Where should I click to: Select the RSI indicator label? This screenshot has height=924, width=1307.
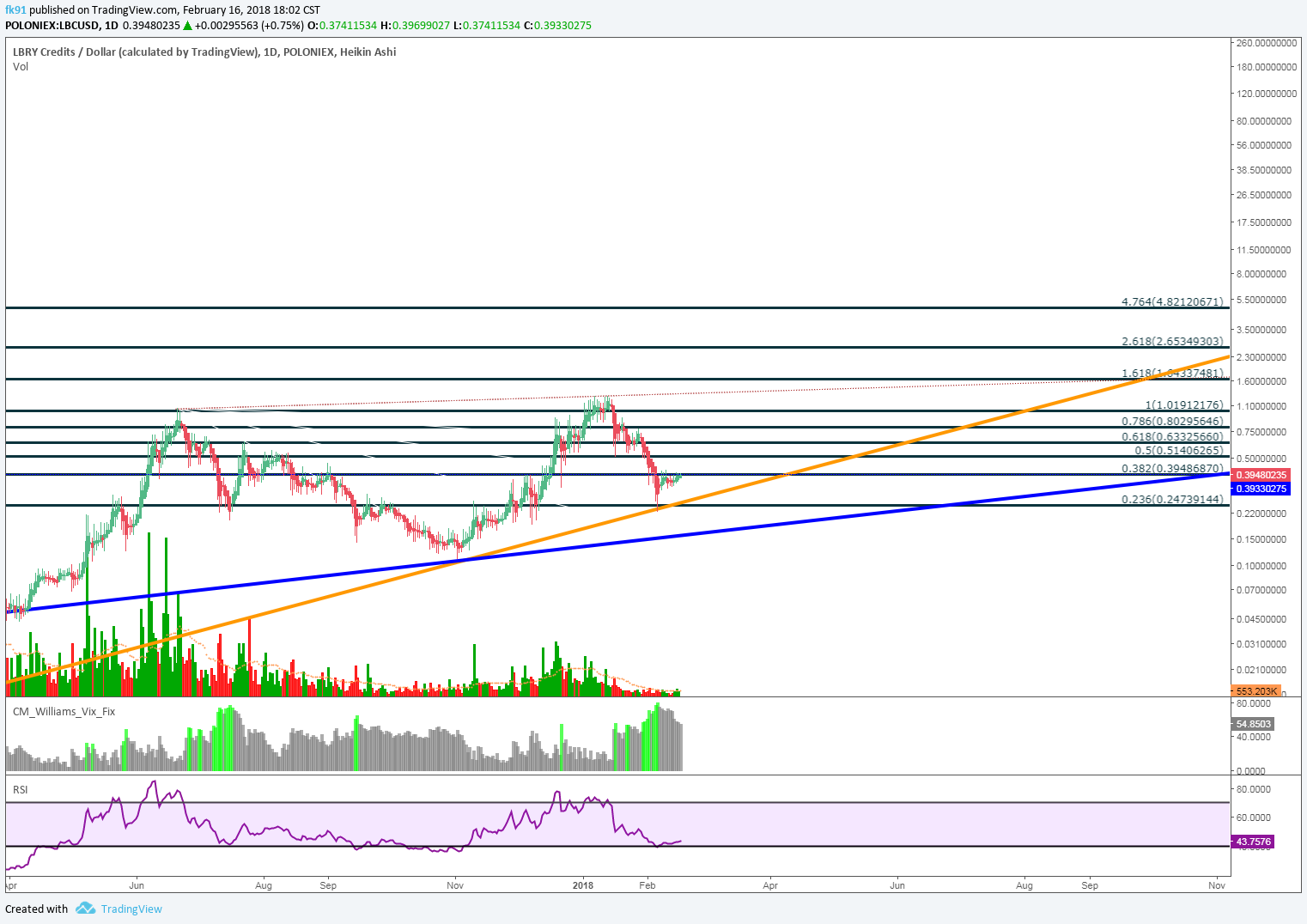click(20, 789)
